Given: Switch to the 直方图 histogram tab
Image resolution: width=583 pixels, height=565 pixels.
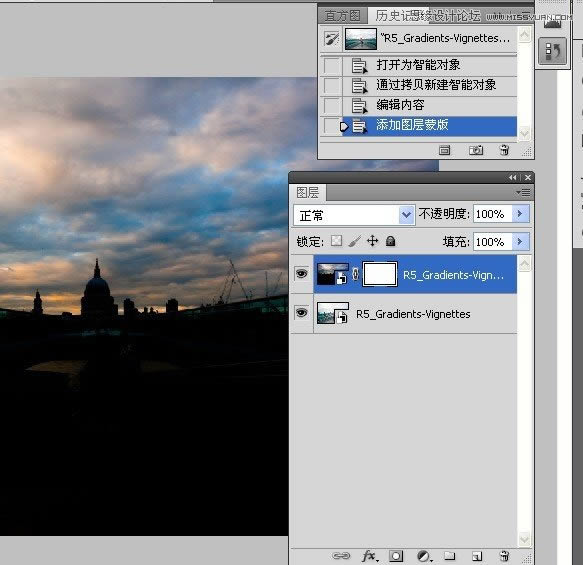Looking at the screenshot, I should (342, 16).
